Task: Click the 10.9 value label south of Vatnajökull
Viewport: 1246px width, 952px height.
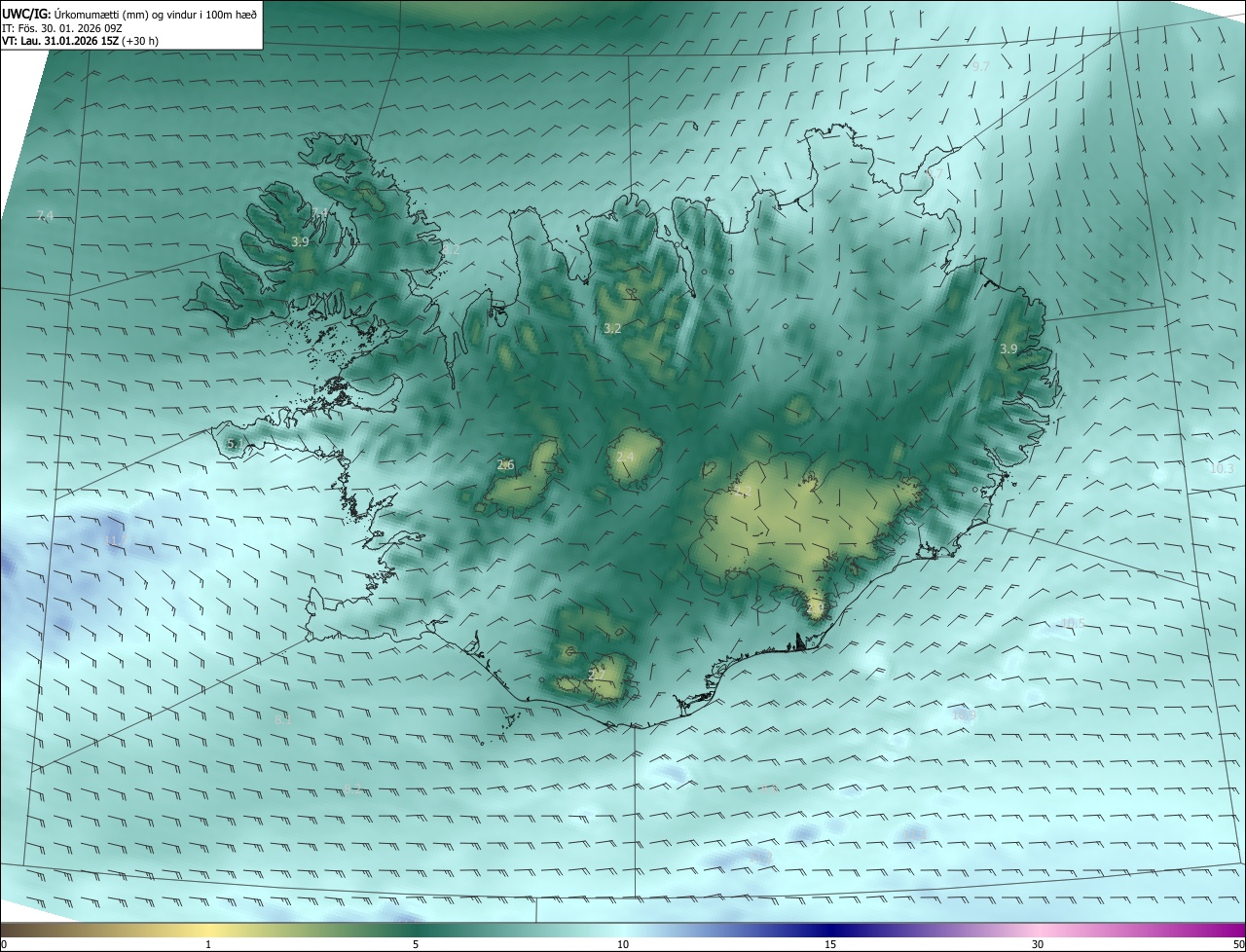Action: coord(964,715)
